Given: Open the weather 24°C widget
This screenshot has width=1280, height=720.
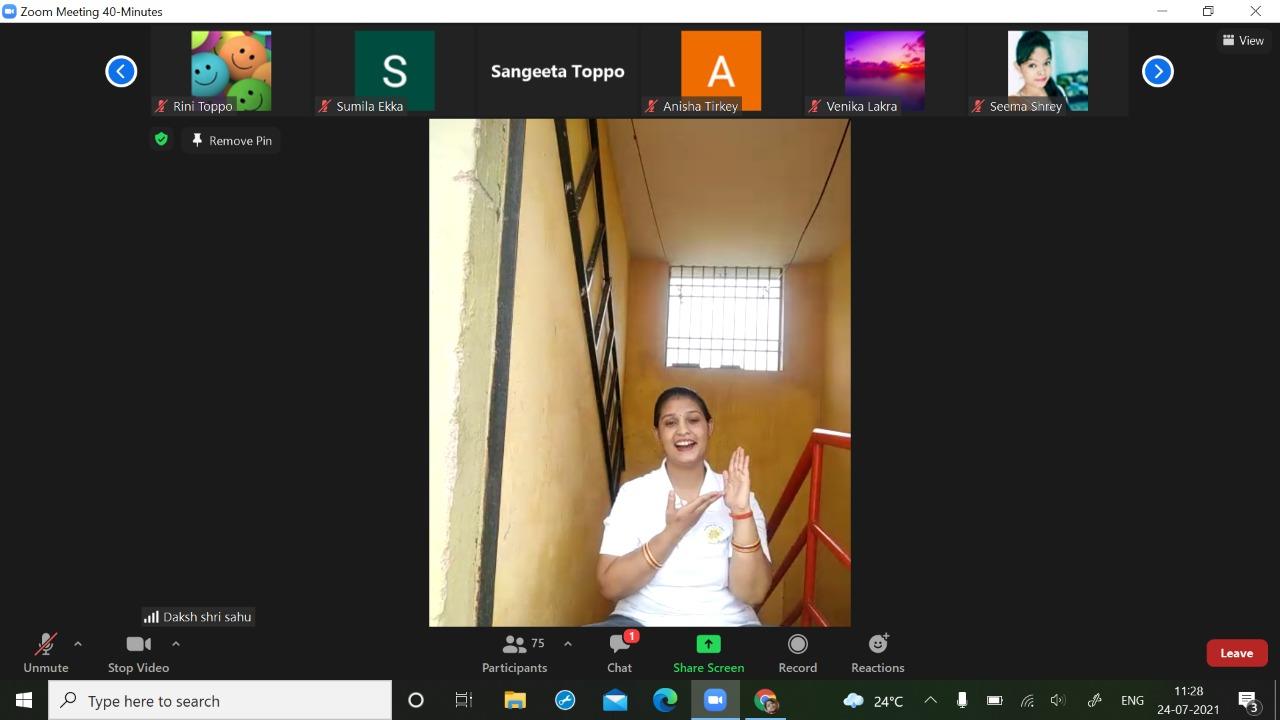Looking at the screenshot, I should click(x=873, y=700).
